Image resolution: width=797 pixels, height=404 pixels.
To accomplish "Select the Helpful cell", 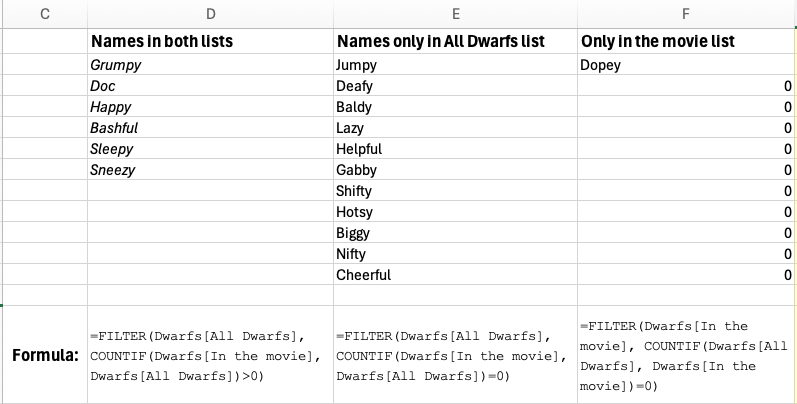I will point(359,149).
